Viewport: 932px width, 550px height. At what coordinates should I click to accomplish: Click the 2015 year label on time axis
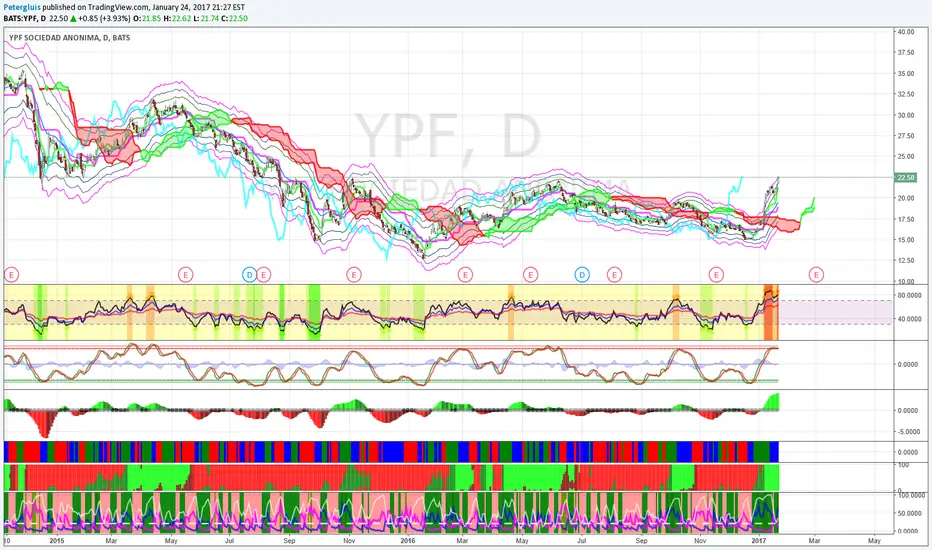click(x=56, y=541)
